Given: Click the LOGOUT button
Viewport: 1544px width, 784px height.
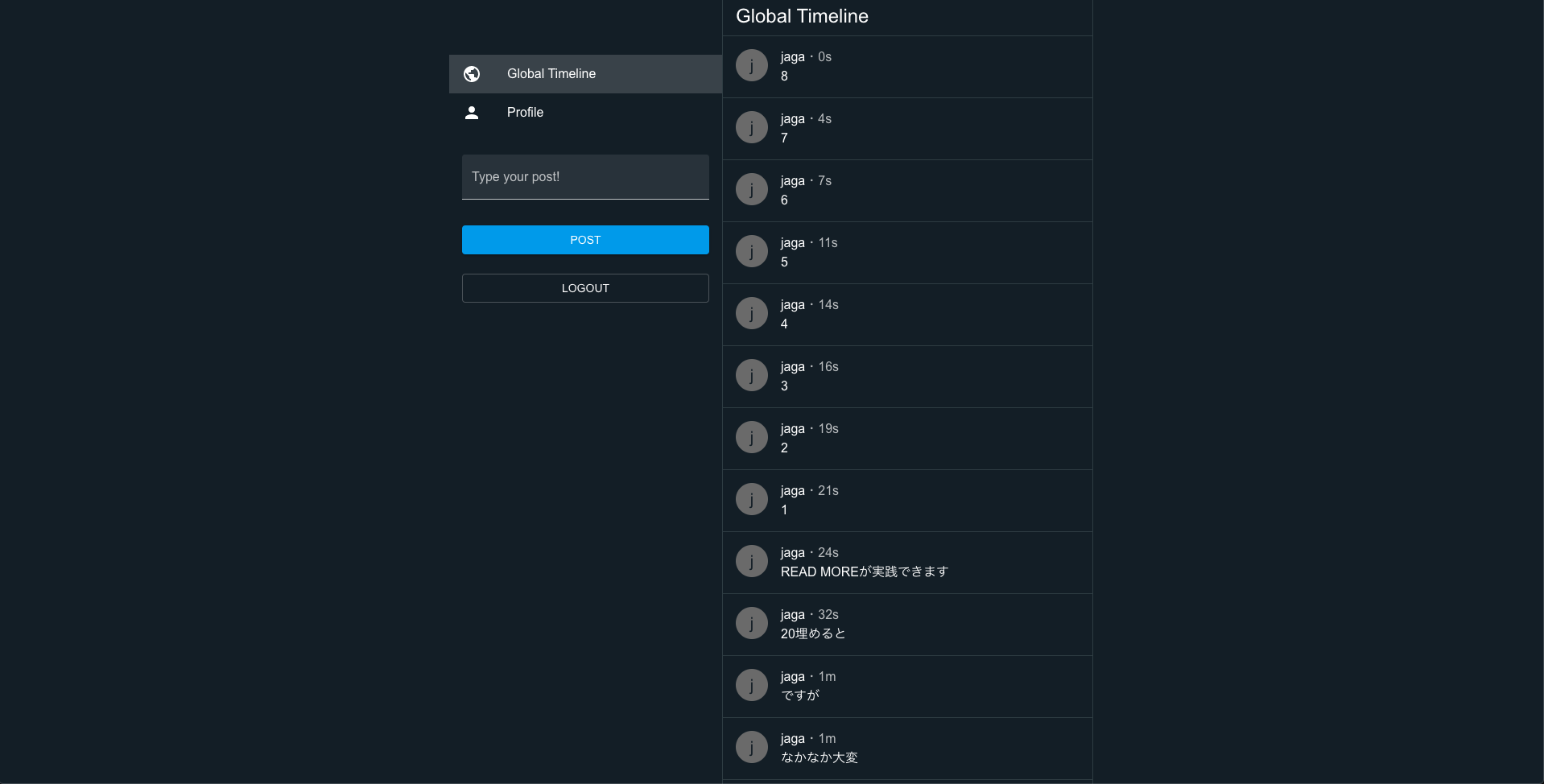Looking at the screenshot, I should pyautogui.click(x=585, y=288).
